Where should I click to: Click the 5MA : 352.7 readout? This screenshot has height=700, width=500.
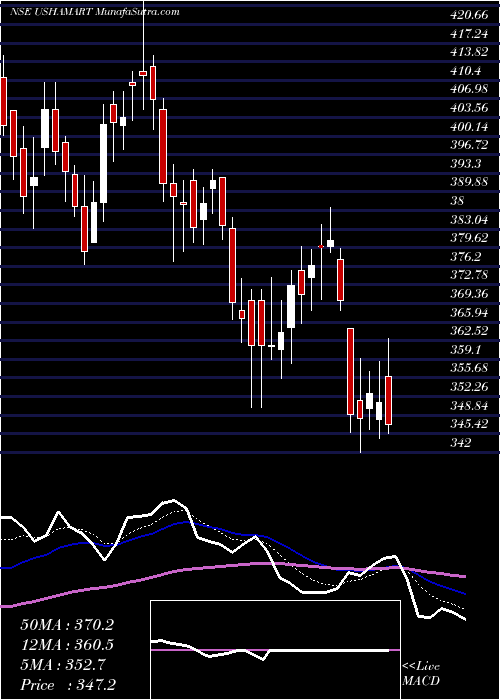63,665
